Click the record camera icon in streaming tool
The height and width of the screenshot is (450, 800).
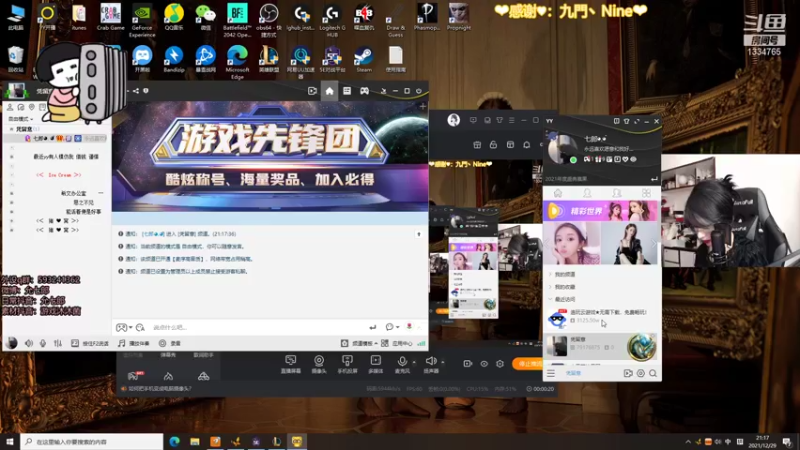468,364
